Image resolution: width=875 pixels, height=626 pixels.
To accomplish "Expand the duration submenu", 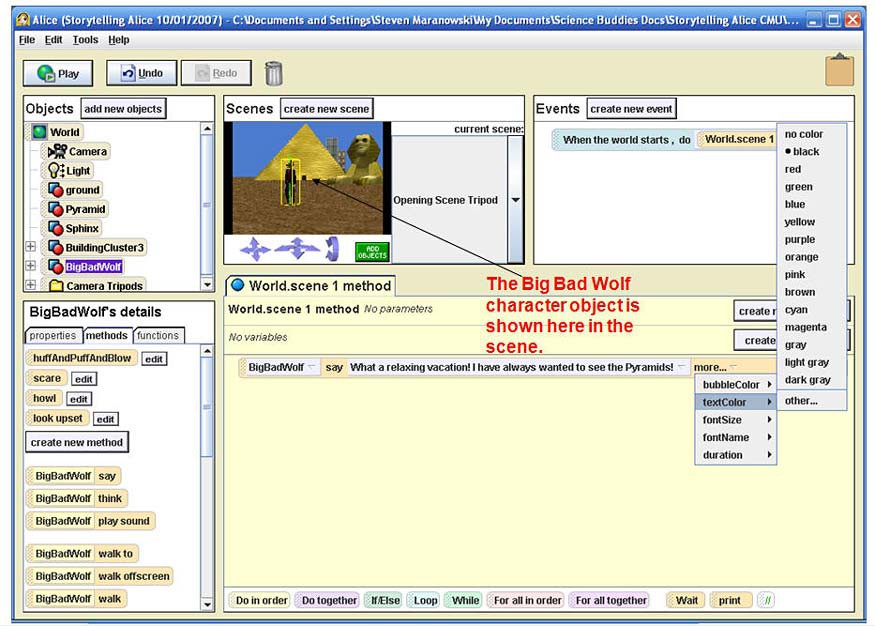I will coord(736,455).
